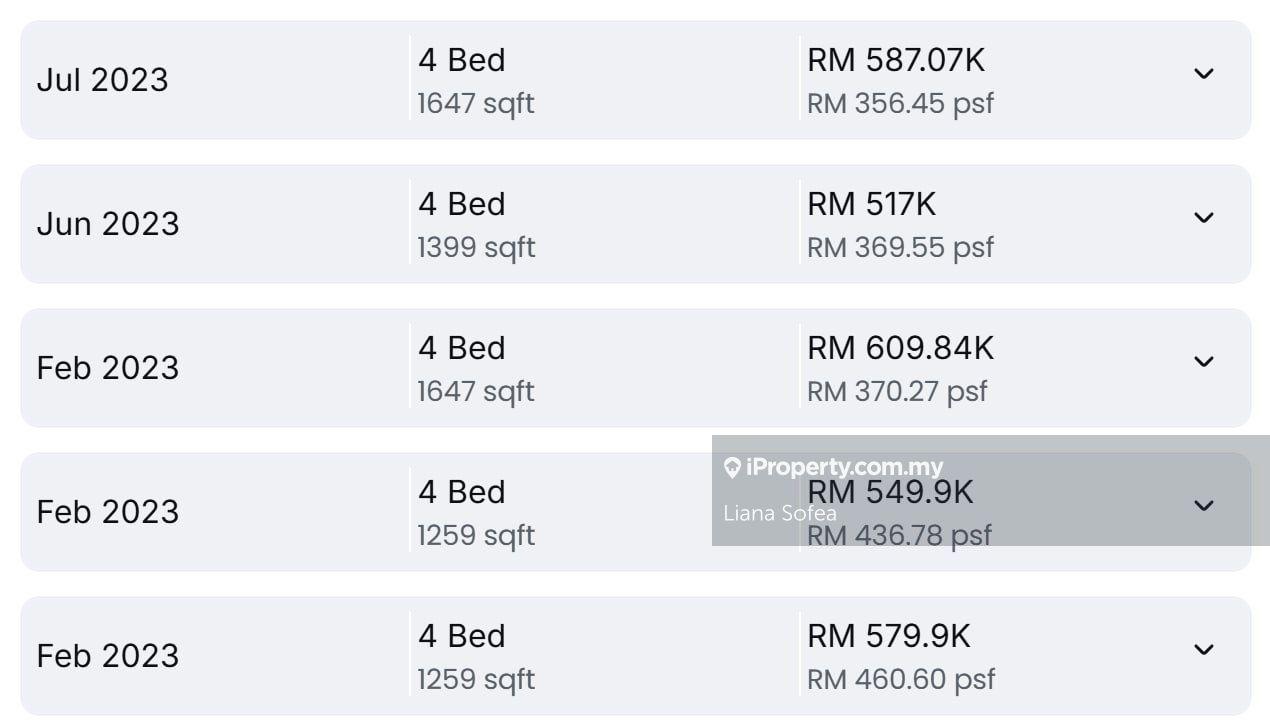Expand chevron on the RM 549.9K row
The width and height of the screenshot is (1270, 726).
pos(1204,506)
